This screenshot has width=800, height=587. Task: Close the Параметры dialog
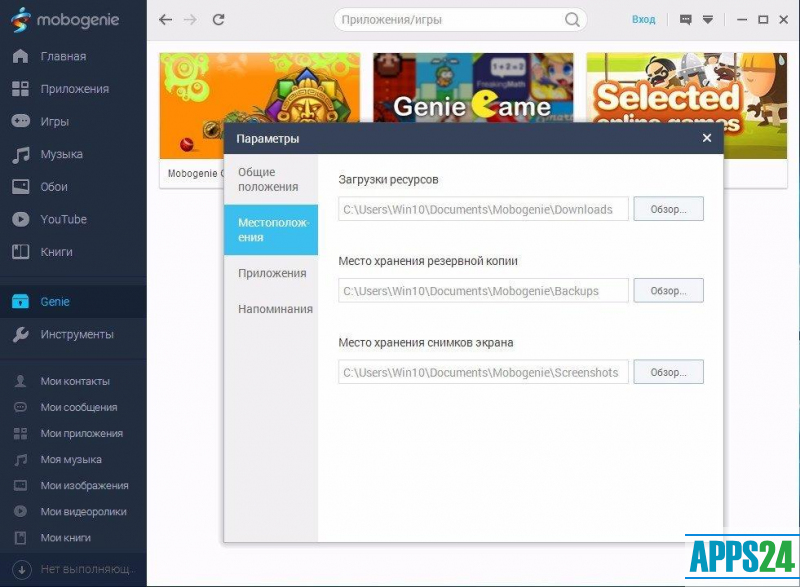tap(707, 138)
